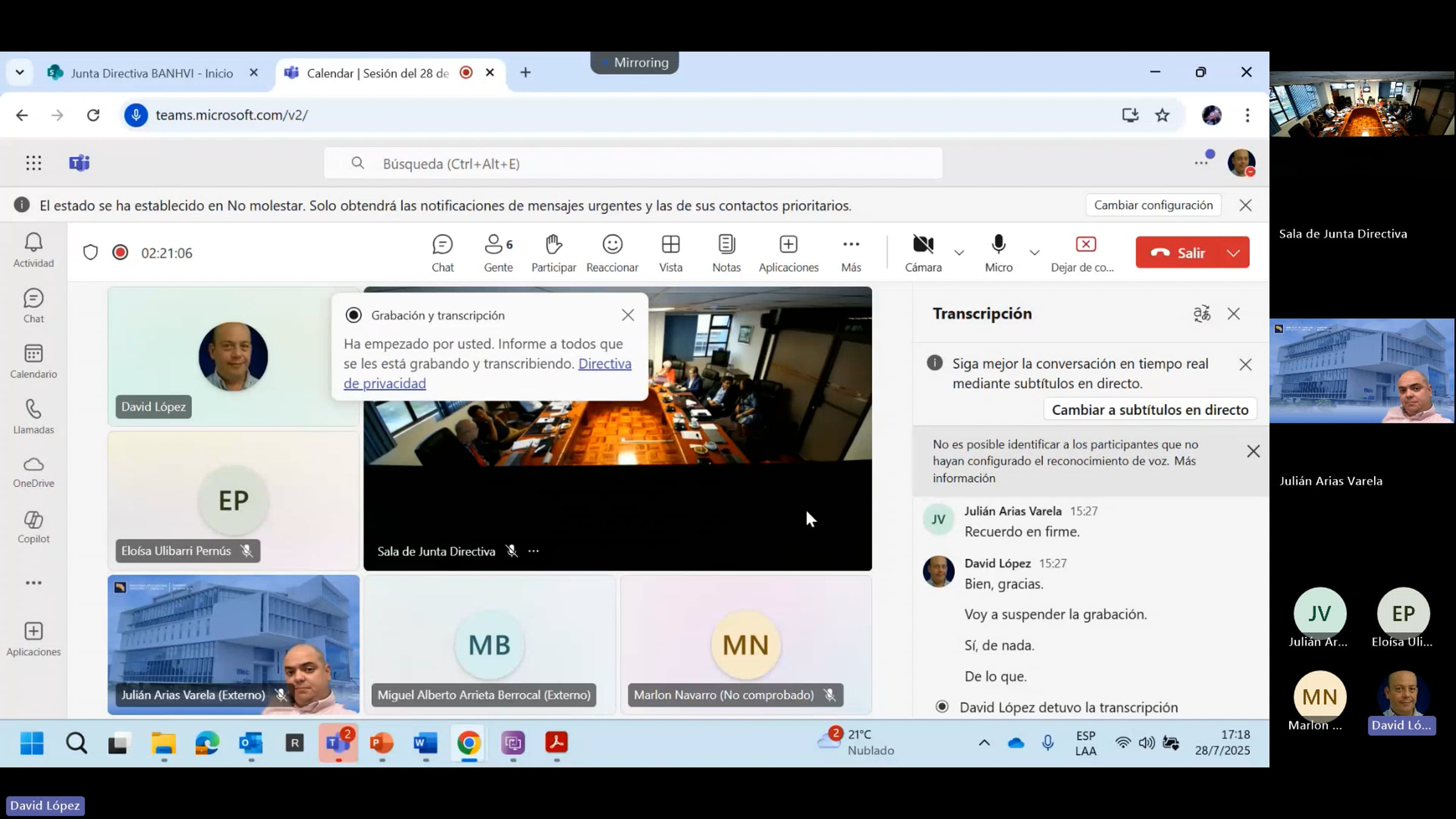
Task: Click the Teams logo icon
Action: [x=79, y=163]
